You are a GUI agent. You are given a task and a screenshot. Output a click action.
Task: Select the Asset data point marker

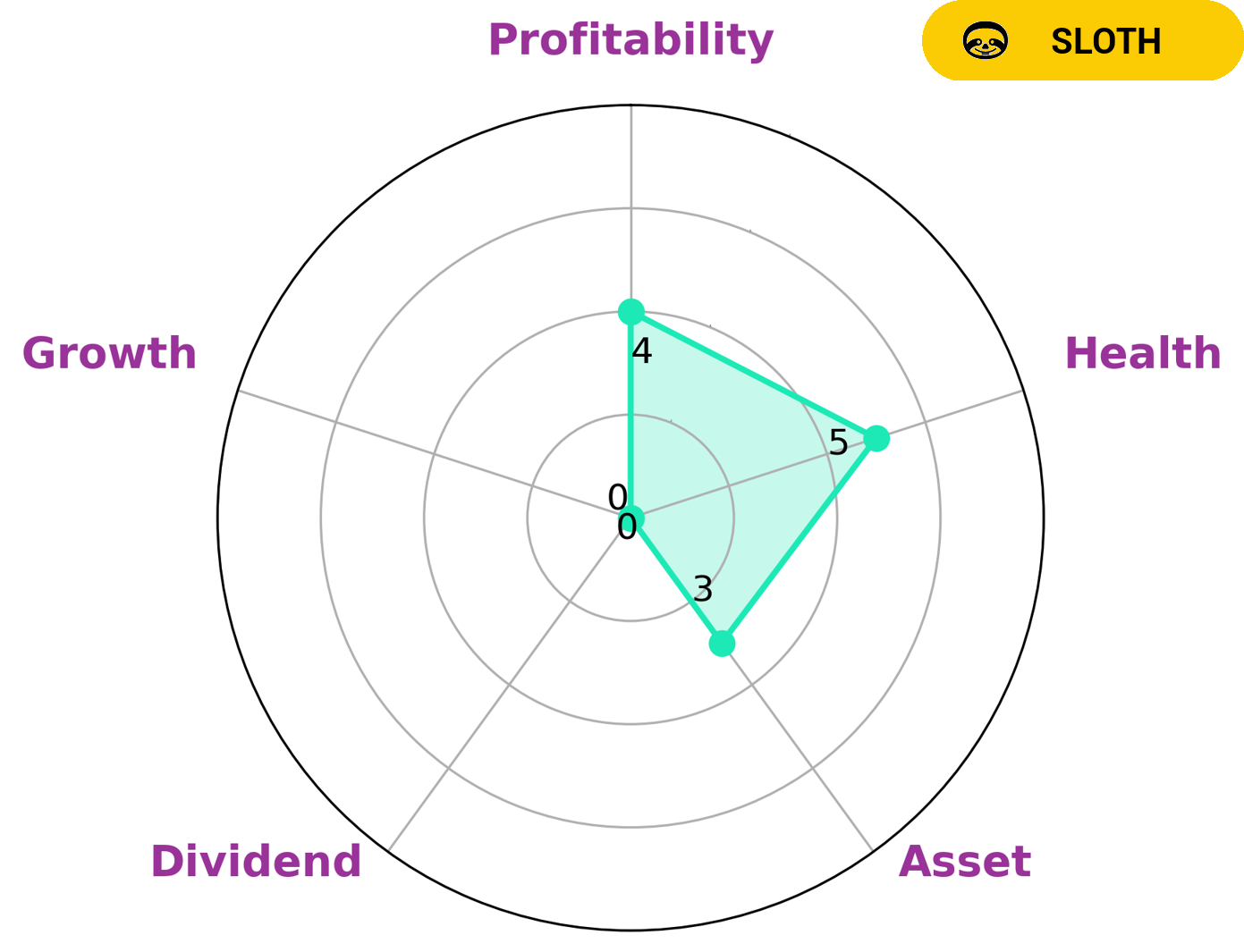click(722, 643)
